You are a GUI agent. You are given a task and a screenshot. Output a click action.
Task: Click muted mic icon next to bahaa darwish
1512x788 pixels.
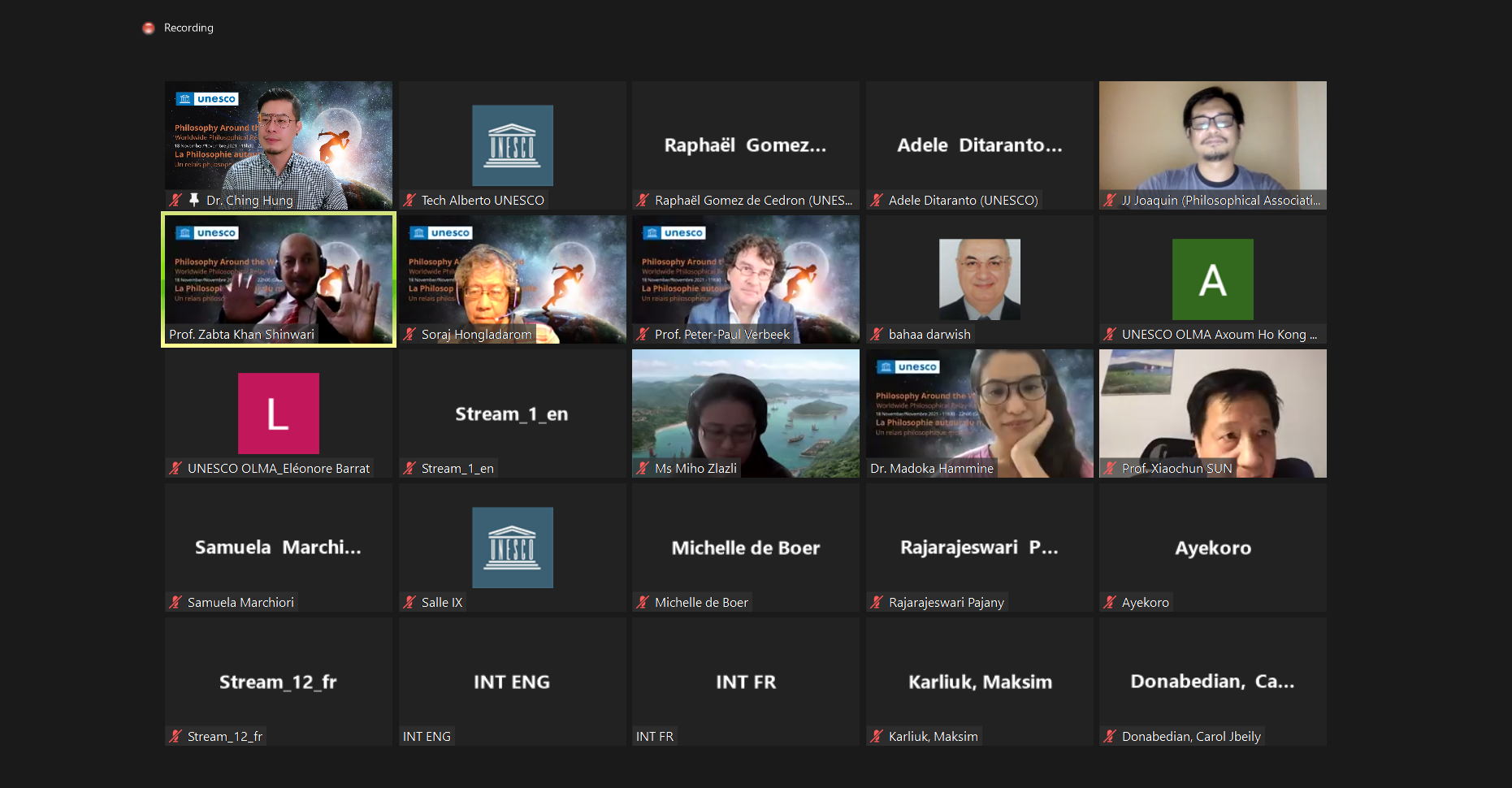click(x=877, y=334)
